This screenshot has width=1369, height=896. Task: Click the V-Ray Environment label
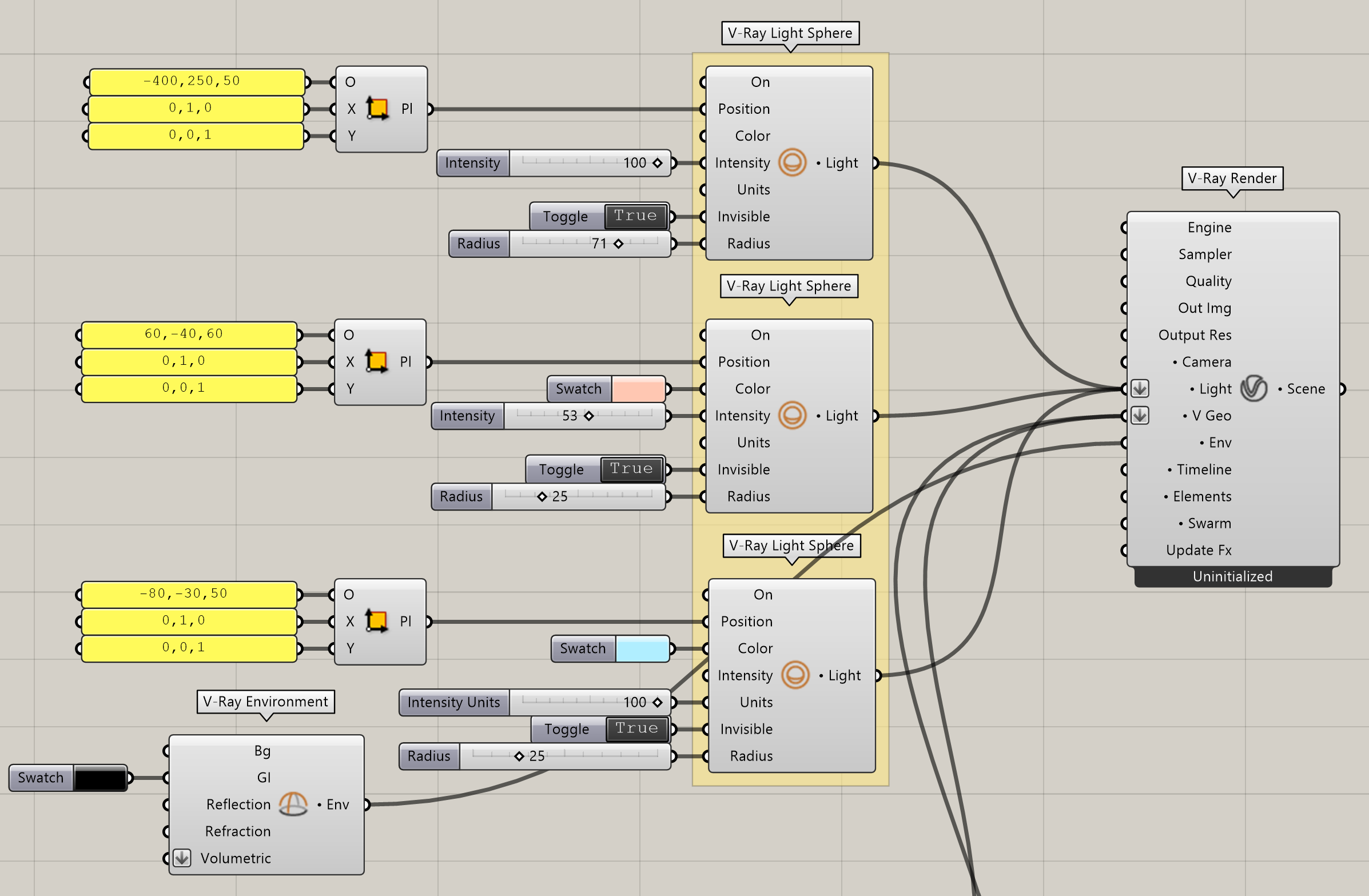pyautogui.click(x=266, y=702)
